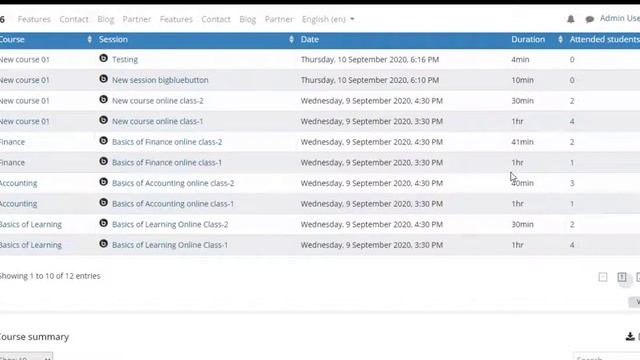The width and height of the screenshot is (640, 360).
Task: Open the Show entries dropdown under Course summary
Action: [26, 357]
